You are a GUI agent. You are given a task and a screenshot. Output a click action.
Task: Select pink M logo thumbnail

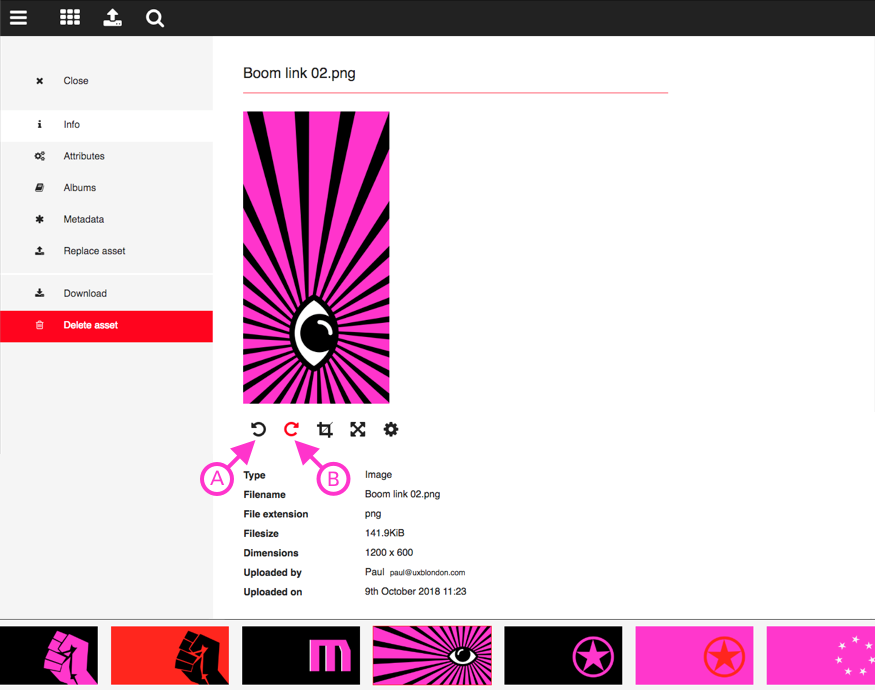pyautogui.click(x=301, y=655)
